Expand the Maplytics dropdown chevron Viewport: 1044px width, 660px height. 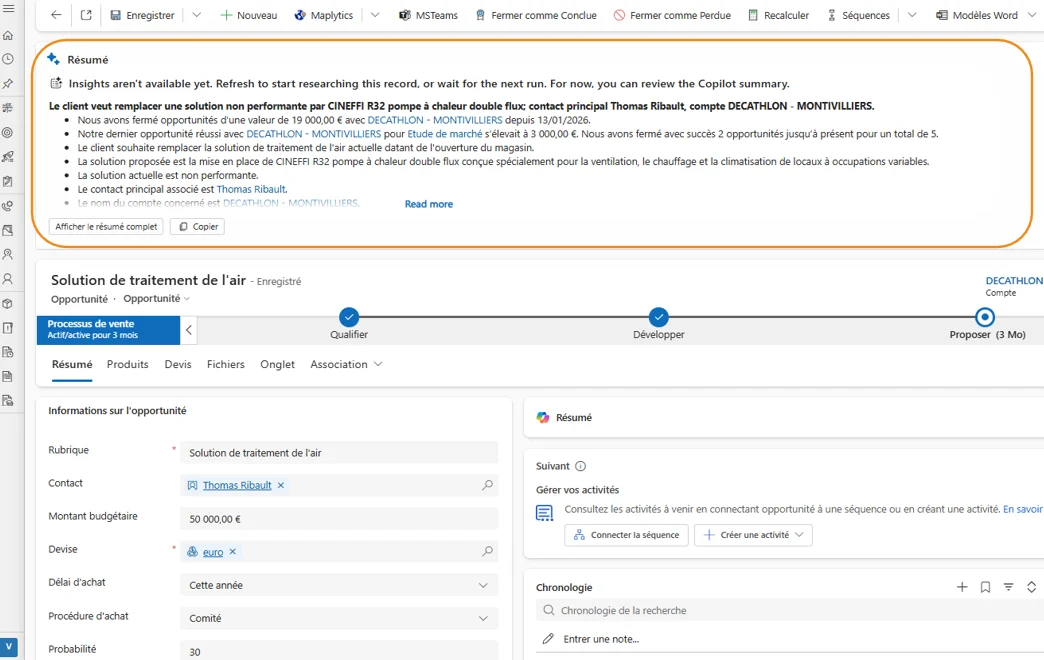[375, 15]
